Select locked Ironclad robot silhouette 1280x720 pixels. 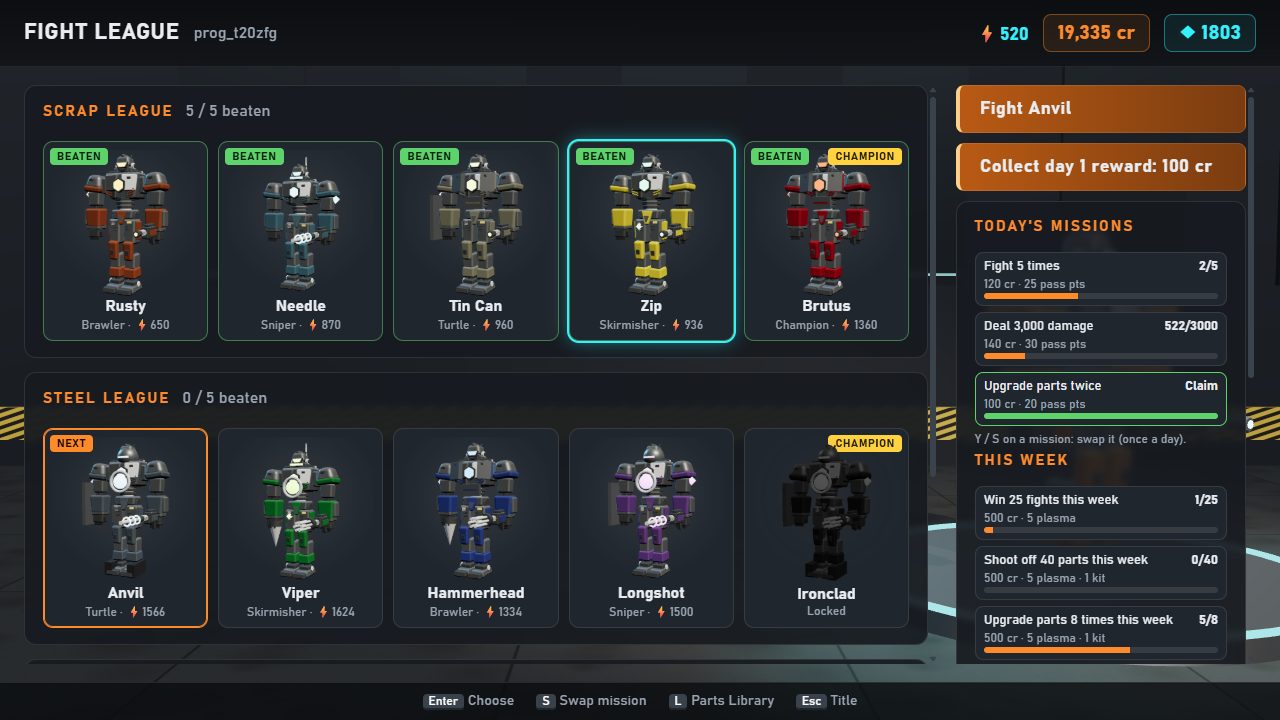coord(826,510)
